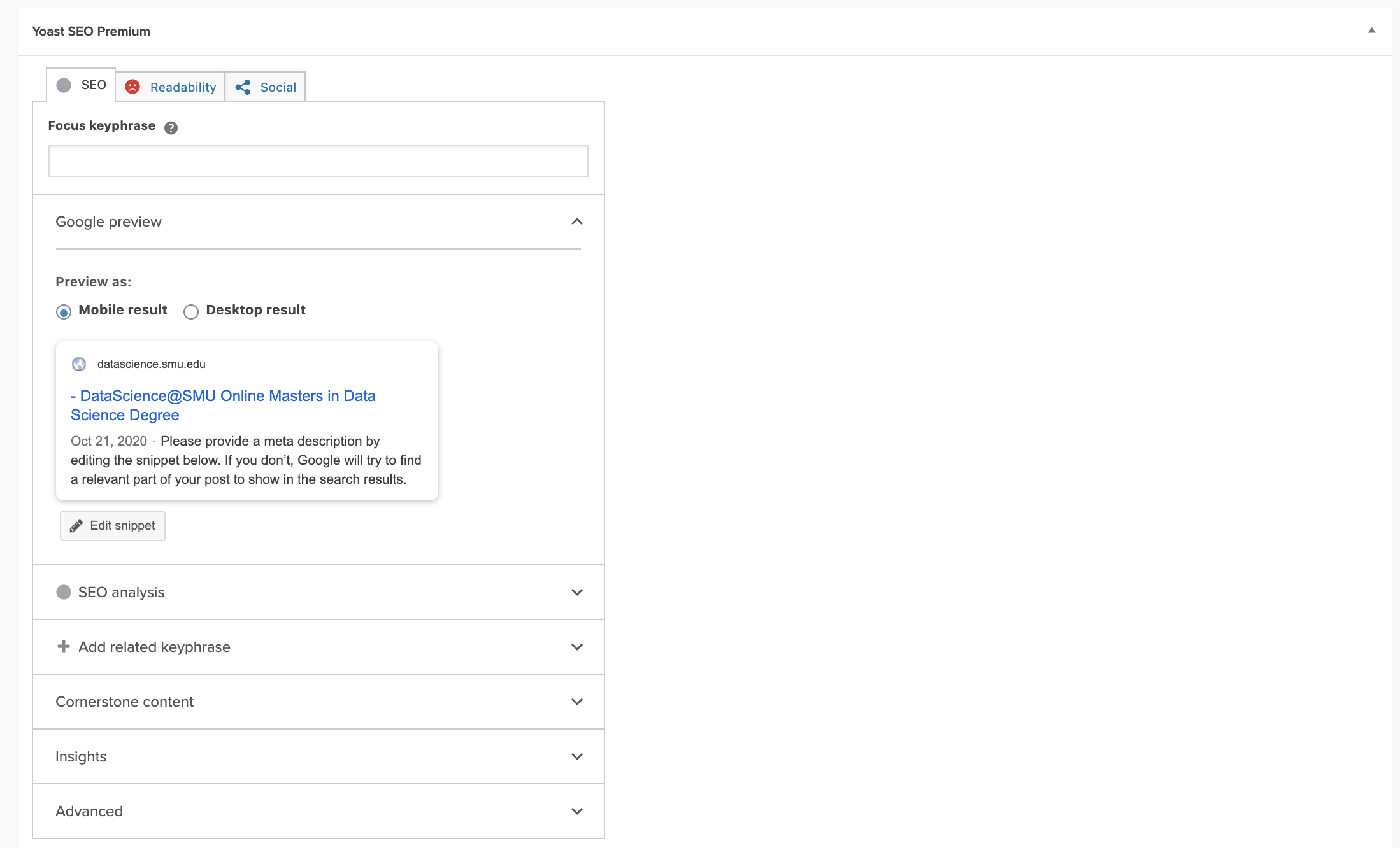The width and height of the screenshot is (1400, 848).
Task: Open the Social tab
Action: 278,87
